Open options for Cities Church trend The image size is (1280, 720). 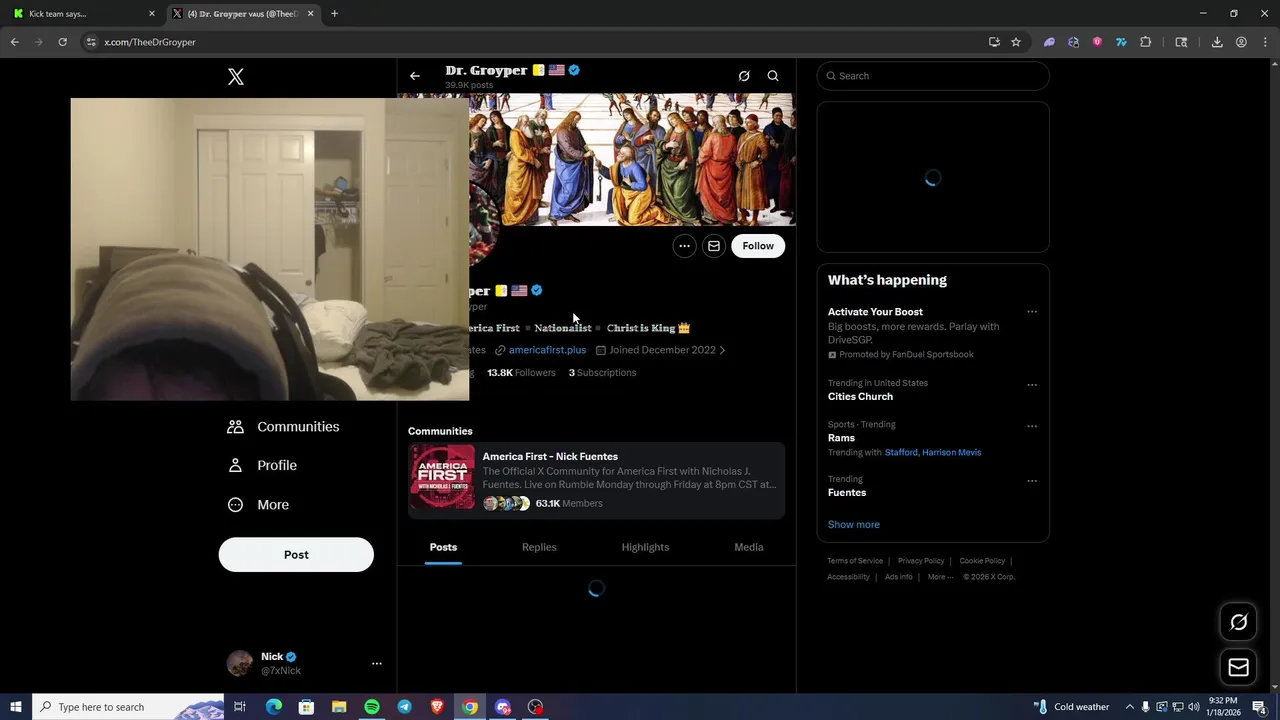point(1032,385)
